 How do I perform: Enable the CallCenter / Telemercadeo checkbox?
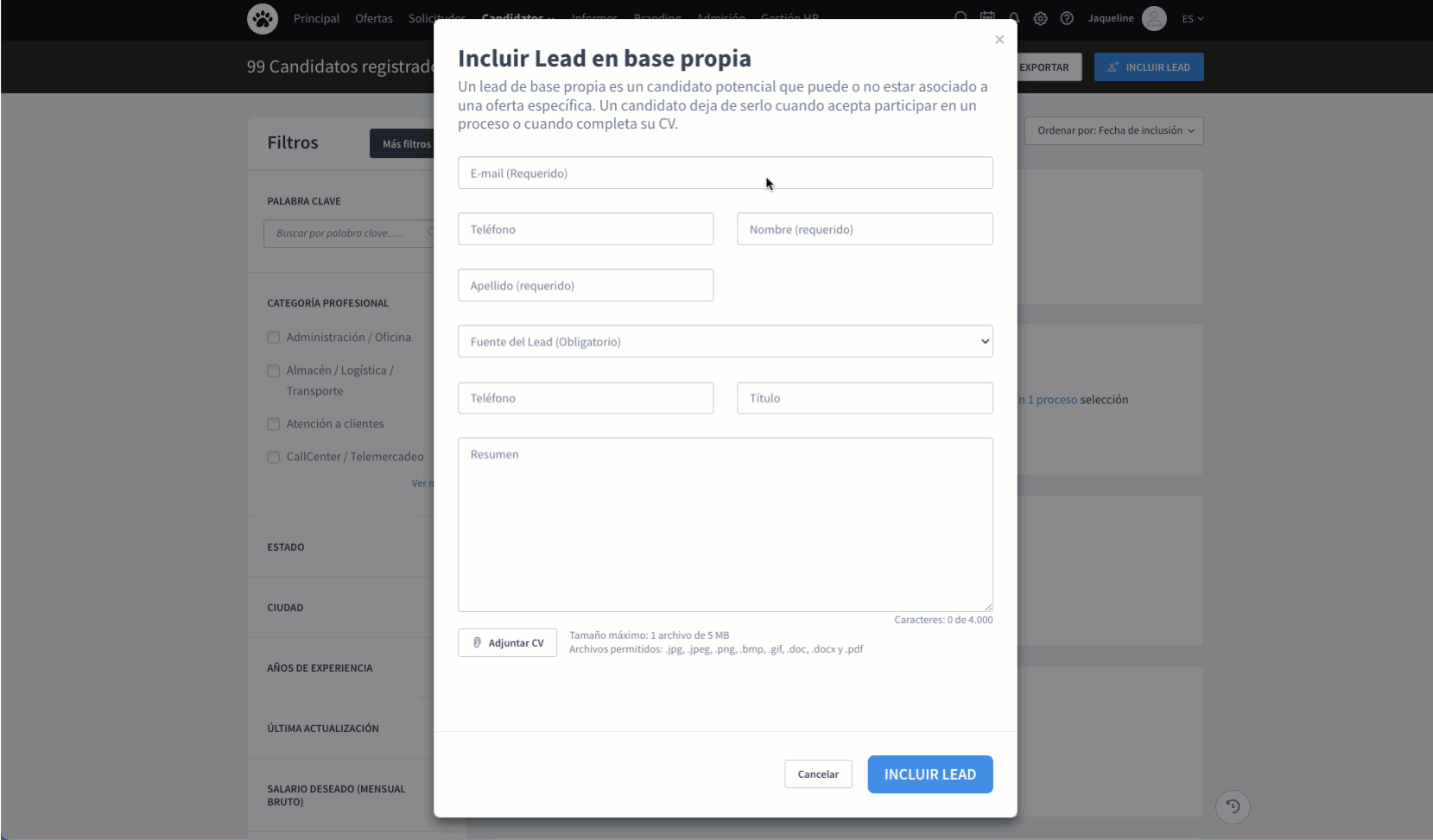click(274, 457)
